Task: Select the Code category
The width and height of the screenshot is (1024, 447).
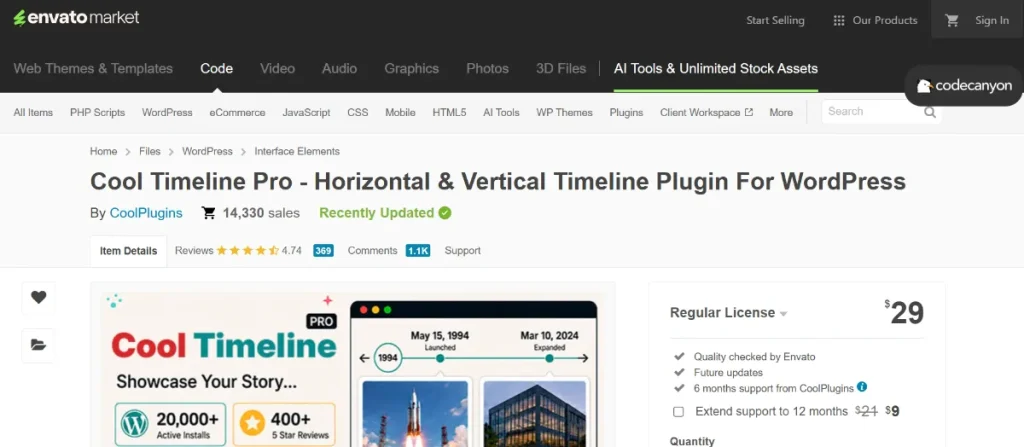Action: click(217, 69)
